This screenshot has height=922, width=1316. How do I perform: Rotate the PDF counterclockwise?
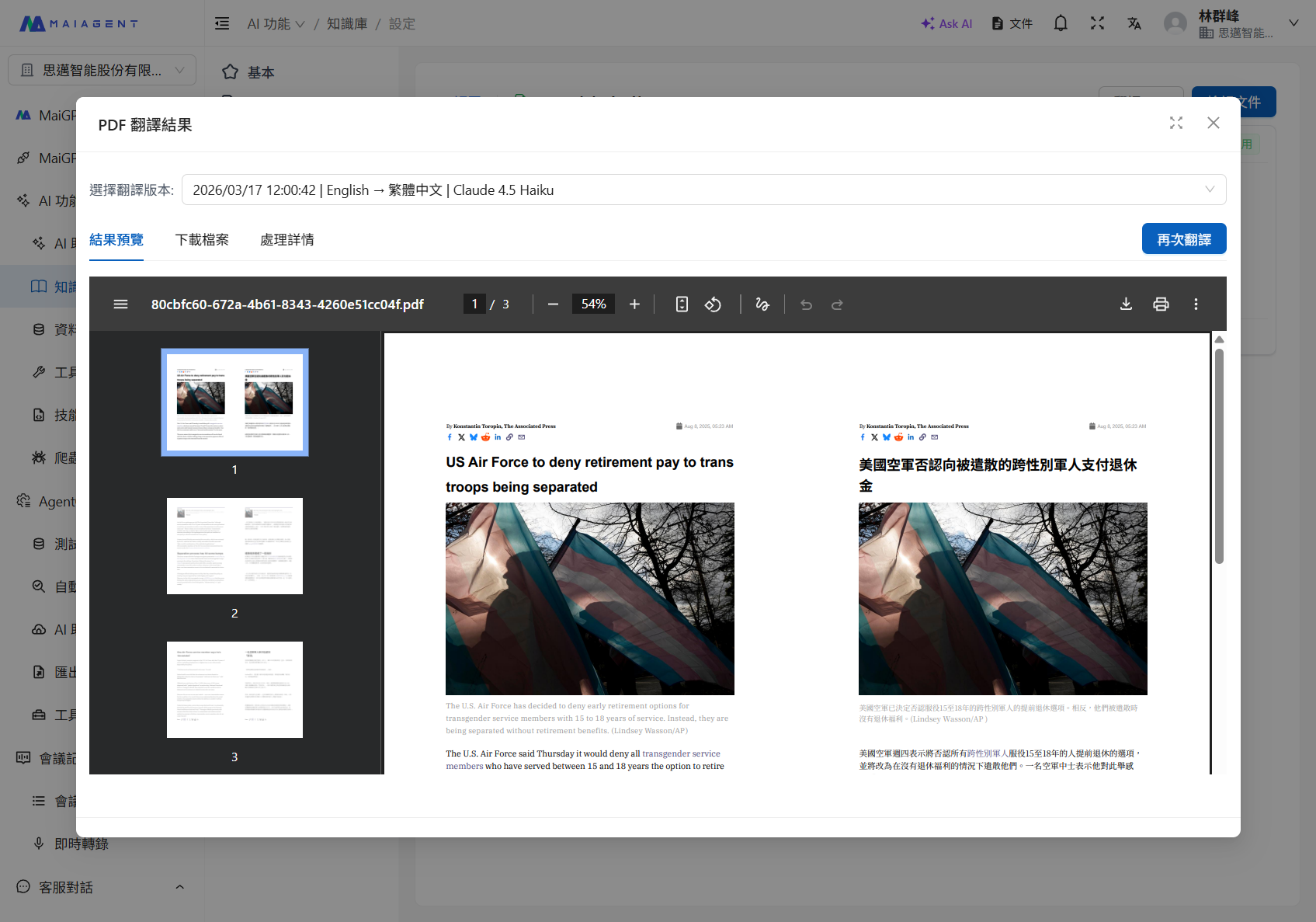713,304
